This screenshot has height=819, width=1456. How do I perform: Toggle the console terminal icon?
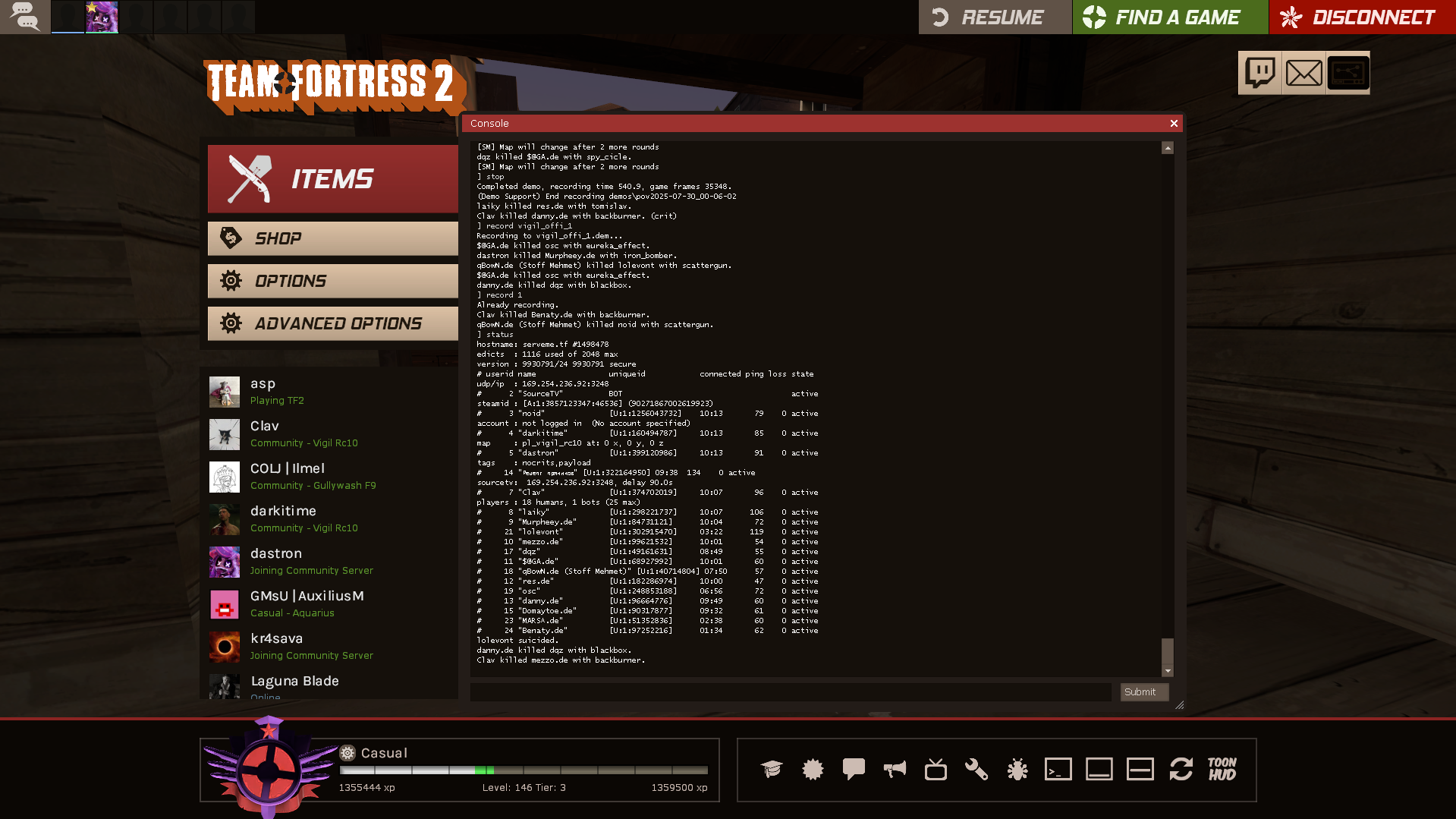pos(1058,769)
